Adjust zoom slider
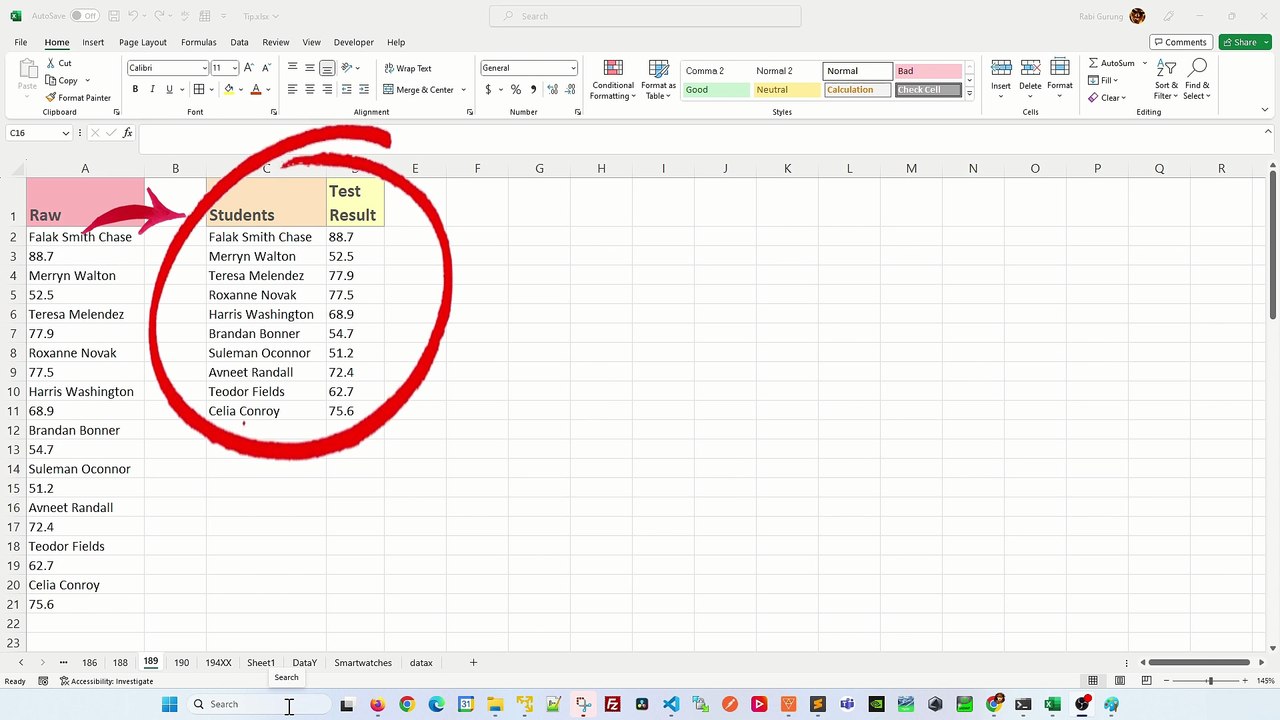Screen dimensions: 1280x720 (x=1210, y=681)
